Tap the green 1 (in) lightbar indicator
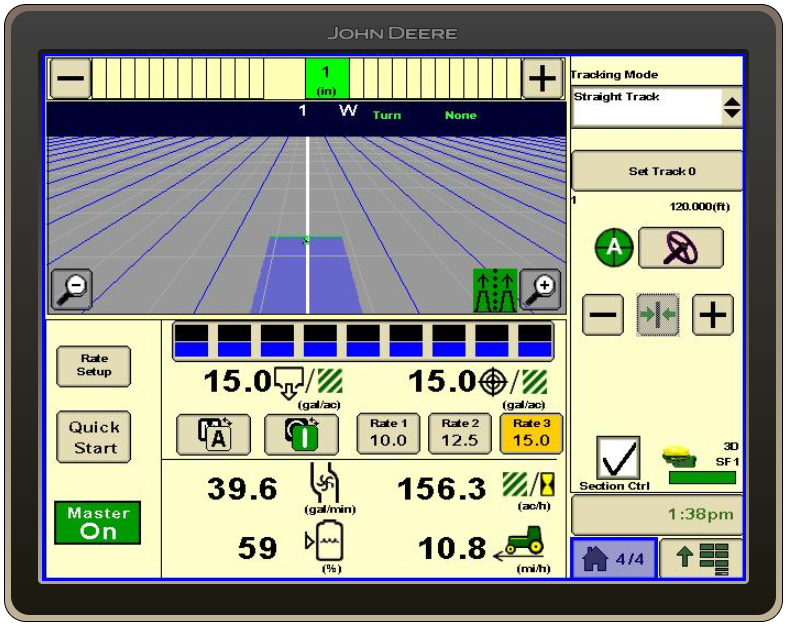Screen dimensions: 788x627 [x=327, y=78]
